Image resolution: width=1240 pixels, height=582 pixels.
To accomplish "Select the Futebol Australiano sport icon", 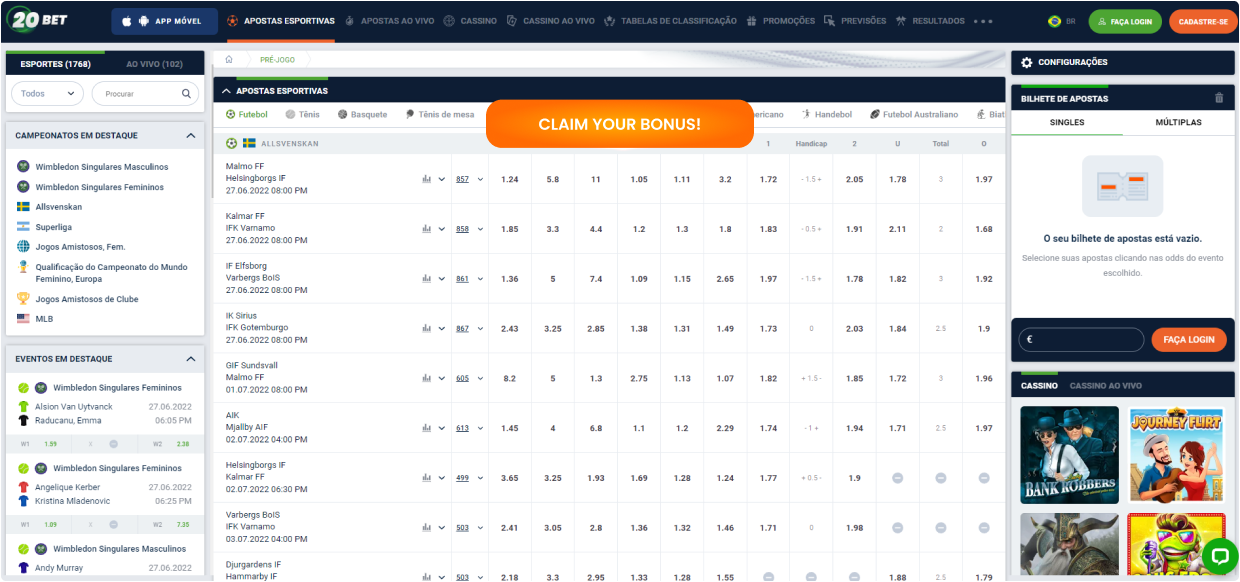I will [875, 114].
